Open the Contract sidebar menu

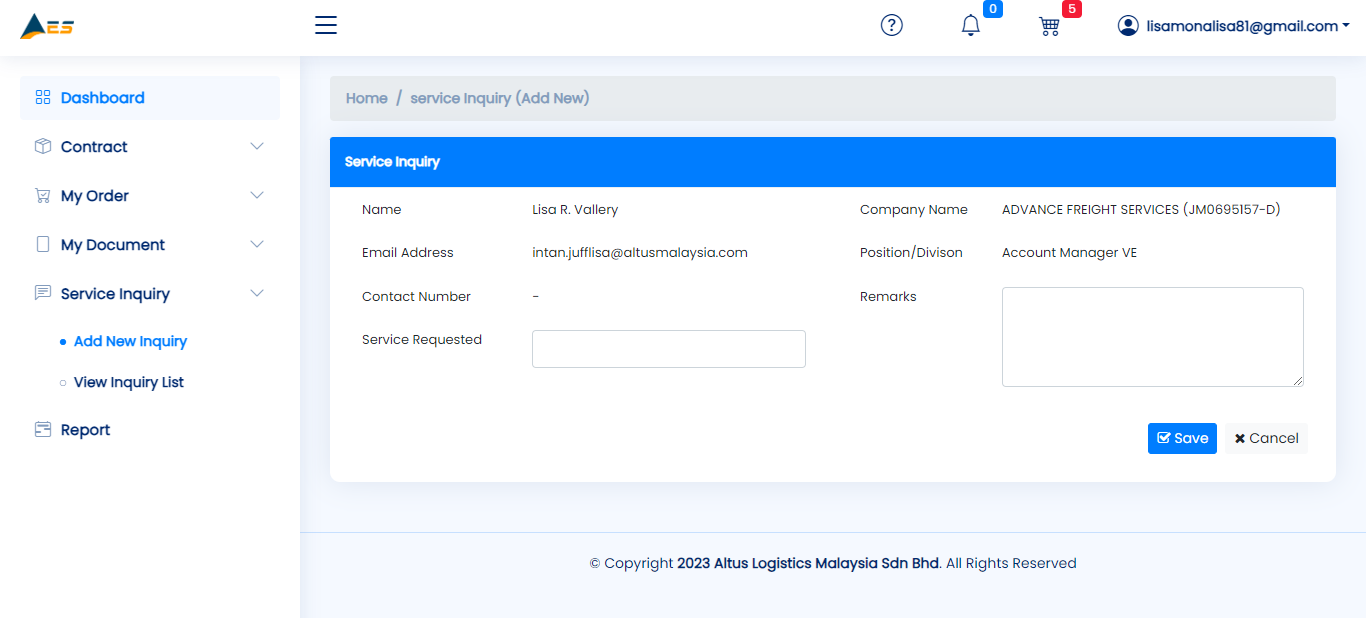[150, 147]
